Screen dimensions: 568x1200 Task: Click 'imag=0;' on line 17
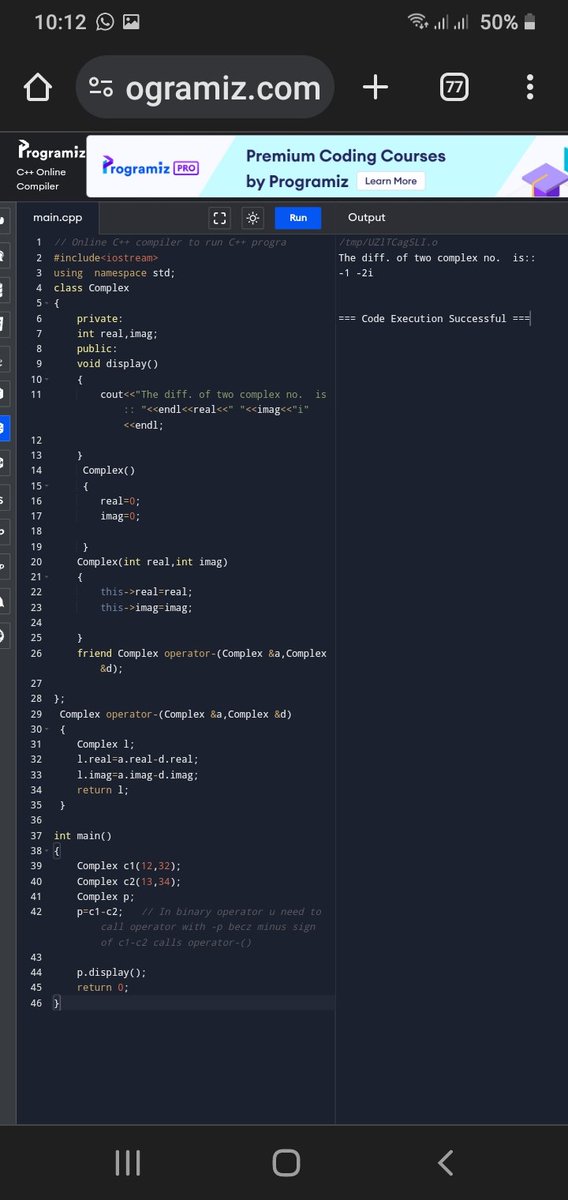coord(120,516)
